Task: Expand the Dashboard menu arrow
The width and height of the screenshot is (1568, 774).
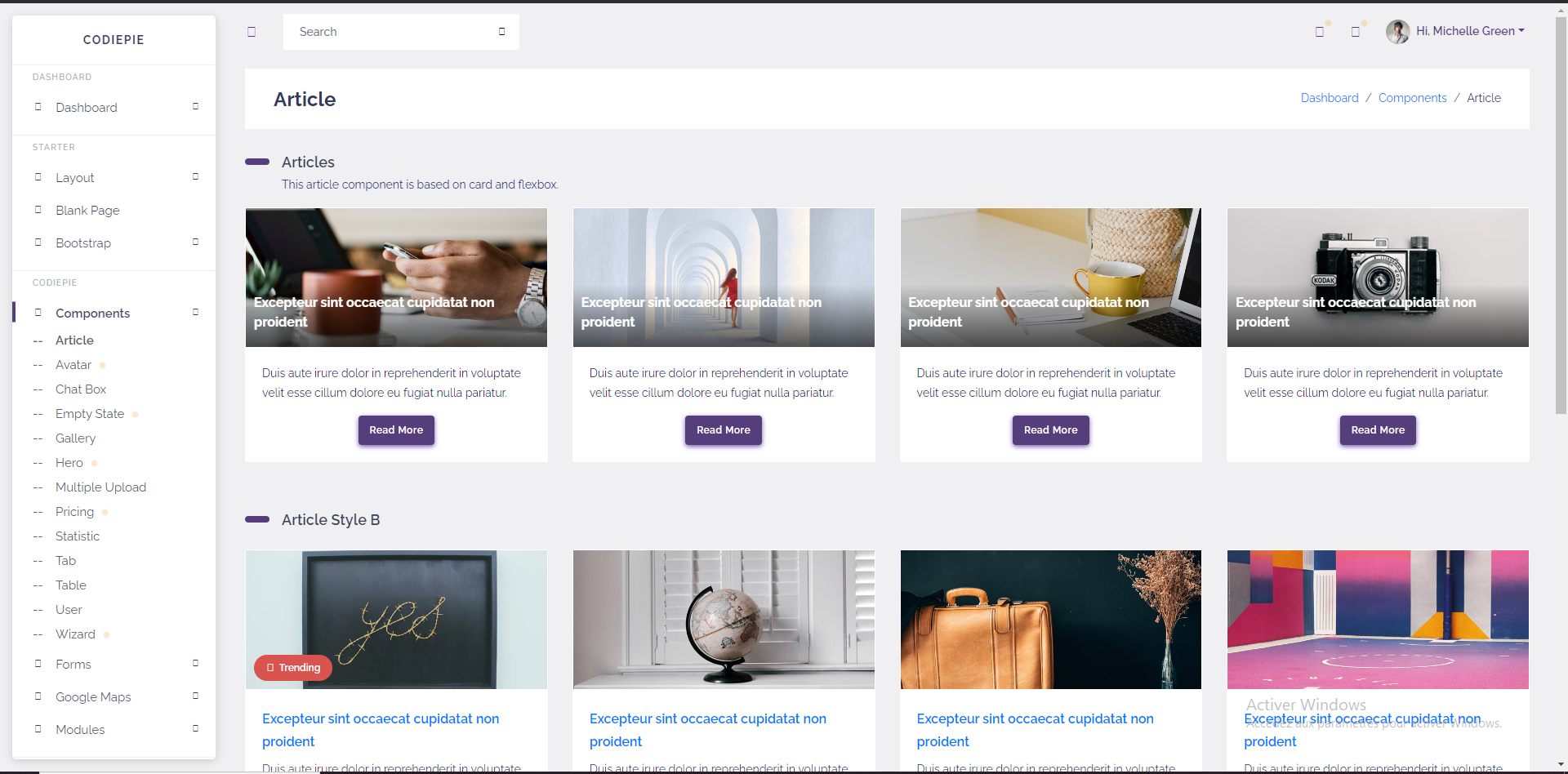Action: point(195,107)
